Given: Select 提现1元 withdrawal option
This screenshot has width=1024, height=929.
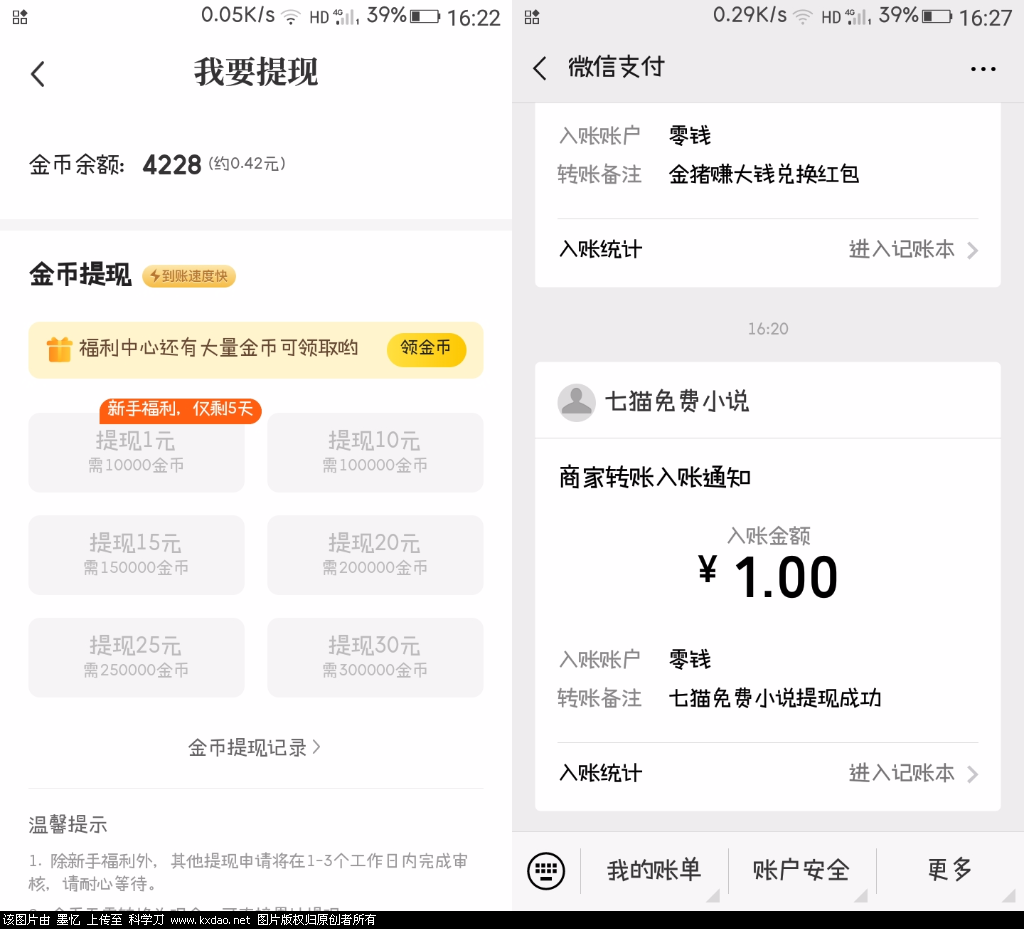Looking at the screenshot, I should point(136,453).
